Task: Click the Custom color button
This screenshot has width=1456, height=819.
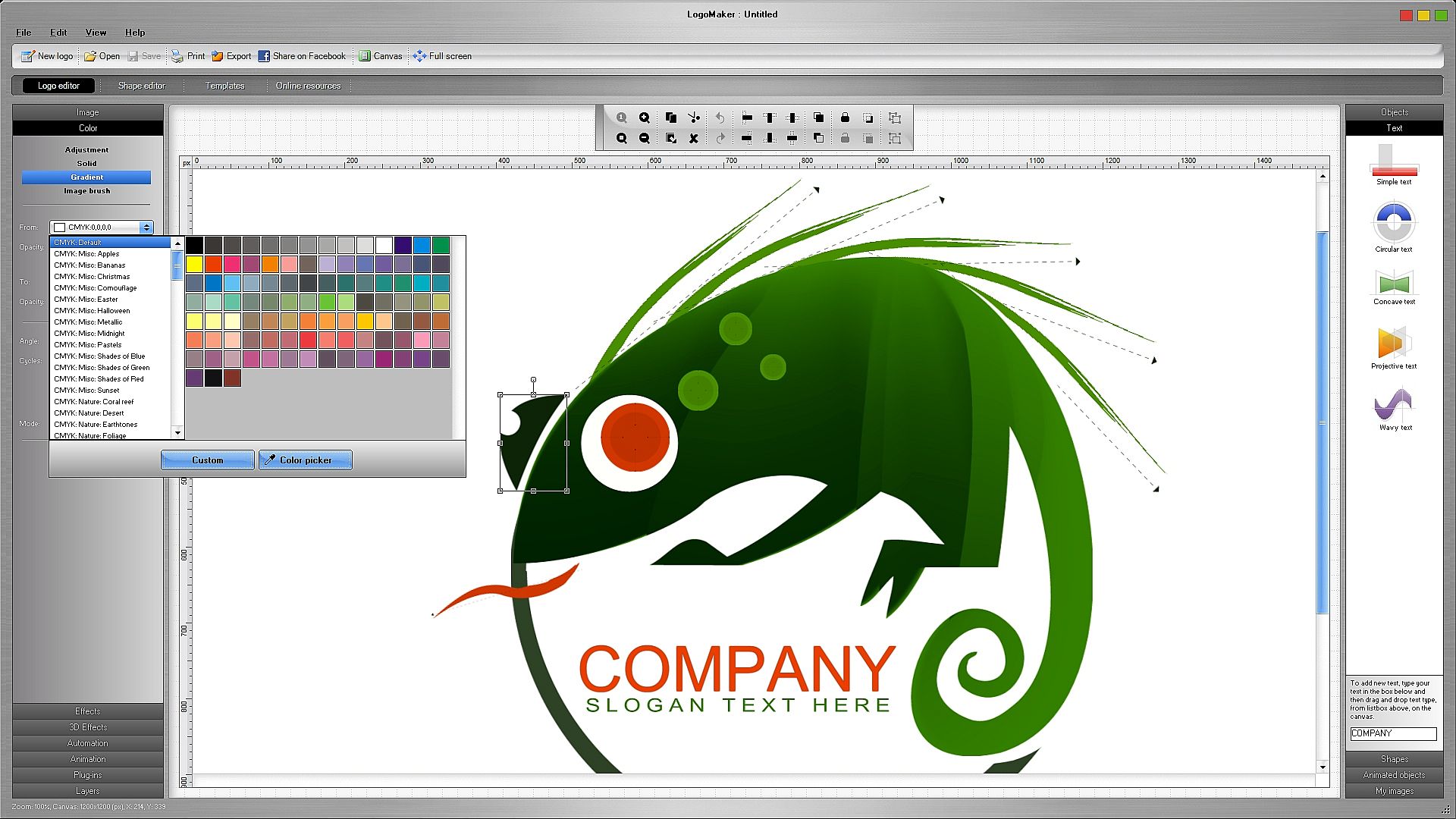Action: click(207, 460)
